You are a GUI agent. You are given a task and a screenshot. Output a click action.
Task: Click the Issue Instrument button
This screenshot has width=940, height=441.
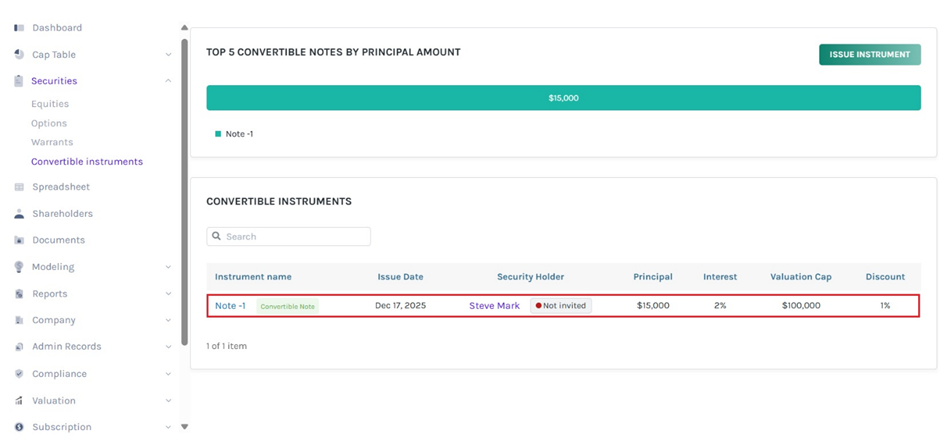tap(870, 55)
